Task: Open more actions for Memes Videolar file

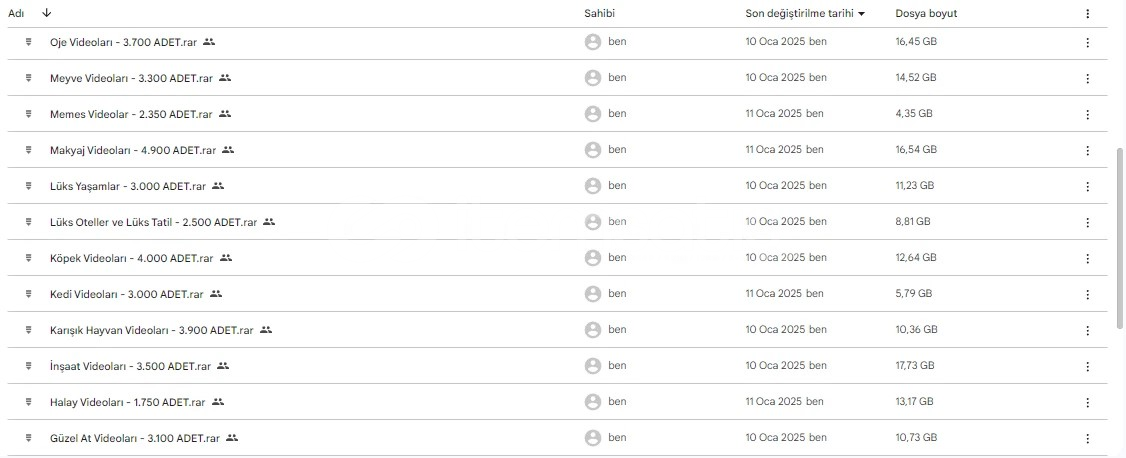Action: (x=1087, y=114)
